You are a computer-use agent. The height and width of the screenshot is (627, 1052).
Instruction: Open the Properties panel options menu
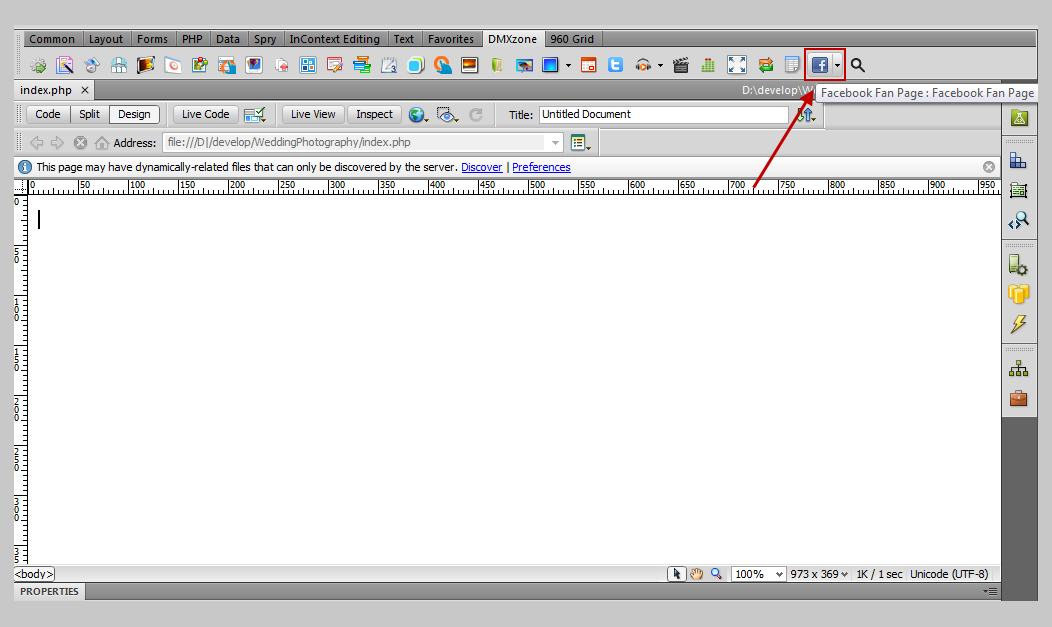click(990, 591)
